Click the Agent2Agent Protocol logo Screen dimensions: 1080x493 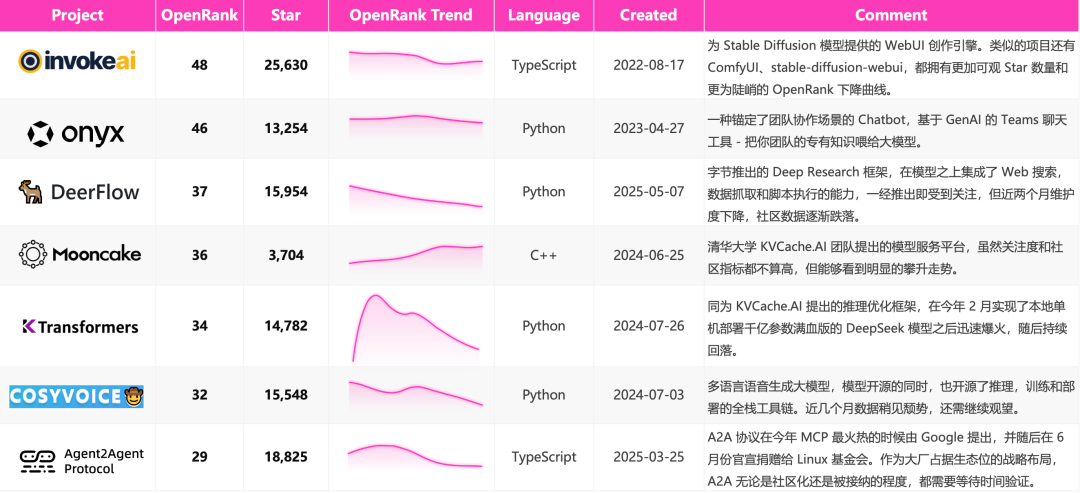pos(82,461)
